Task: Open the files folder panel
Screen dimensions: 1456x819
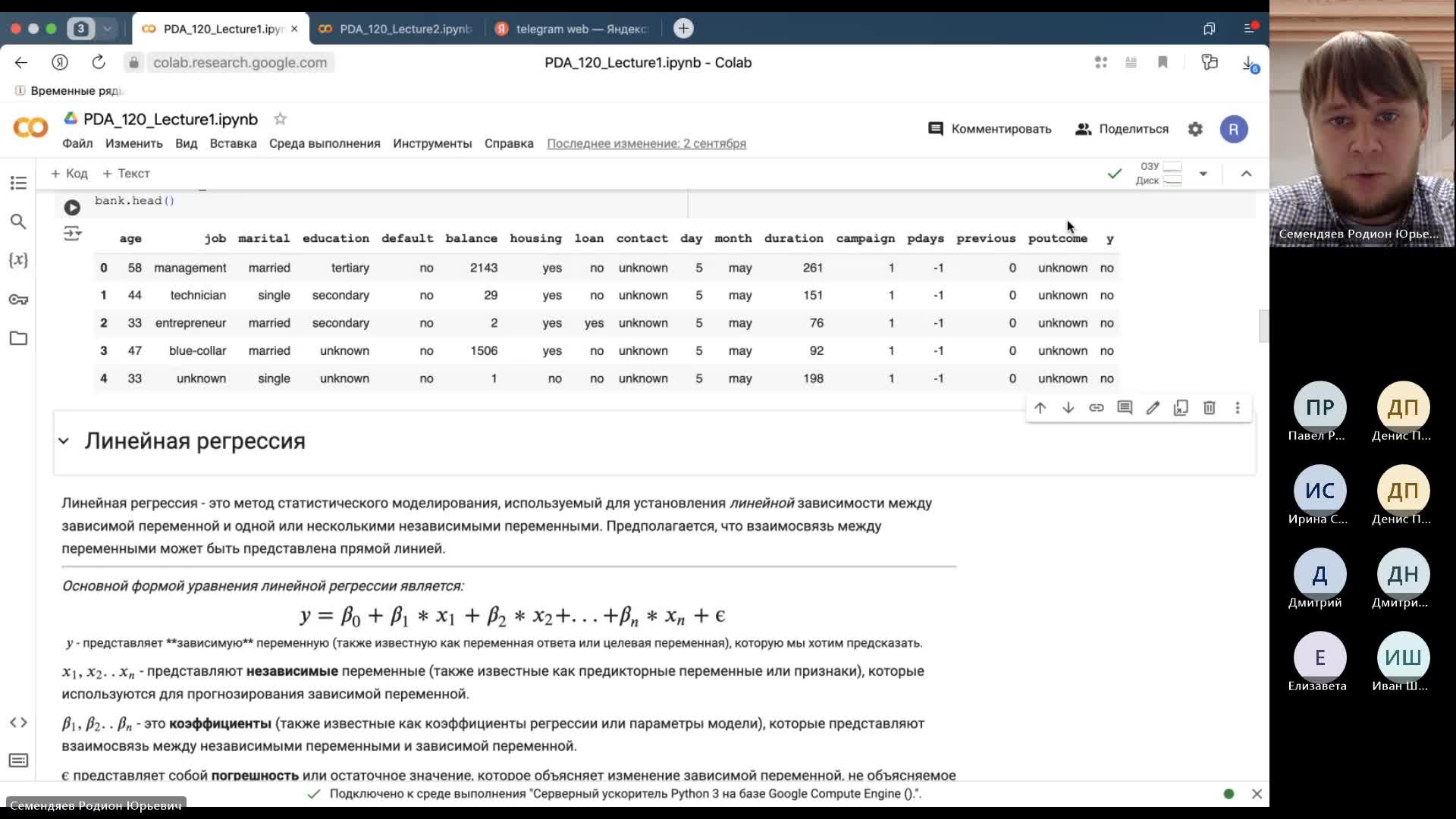Action: click(18, 338)
